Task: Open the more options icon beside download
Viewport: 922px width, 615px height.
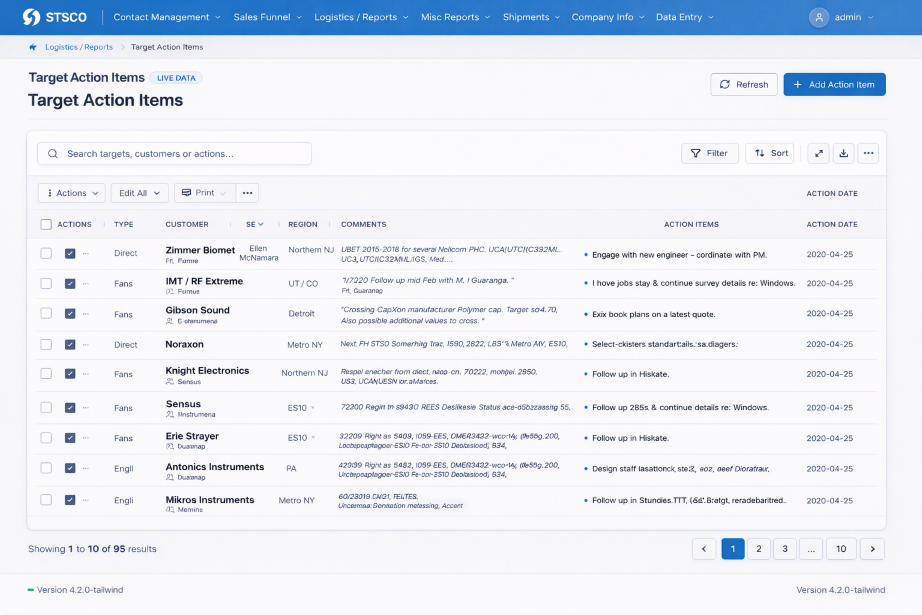Action: click(x=868, y=153)
